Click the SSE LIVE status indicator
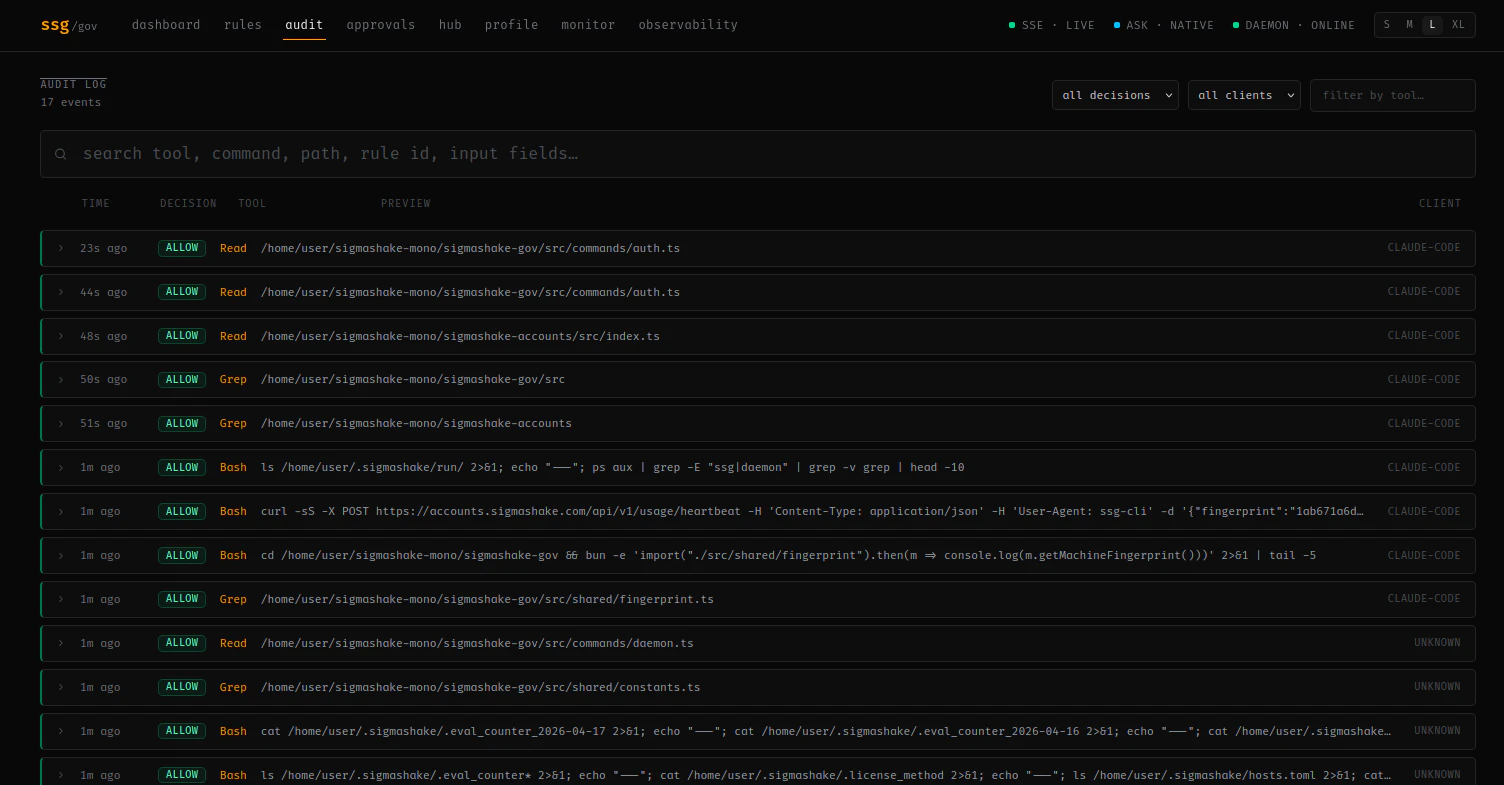This screenshot has height=785, width=1504. point(1051,25)
